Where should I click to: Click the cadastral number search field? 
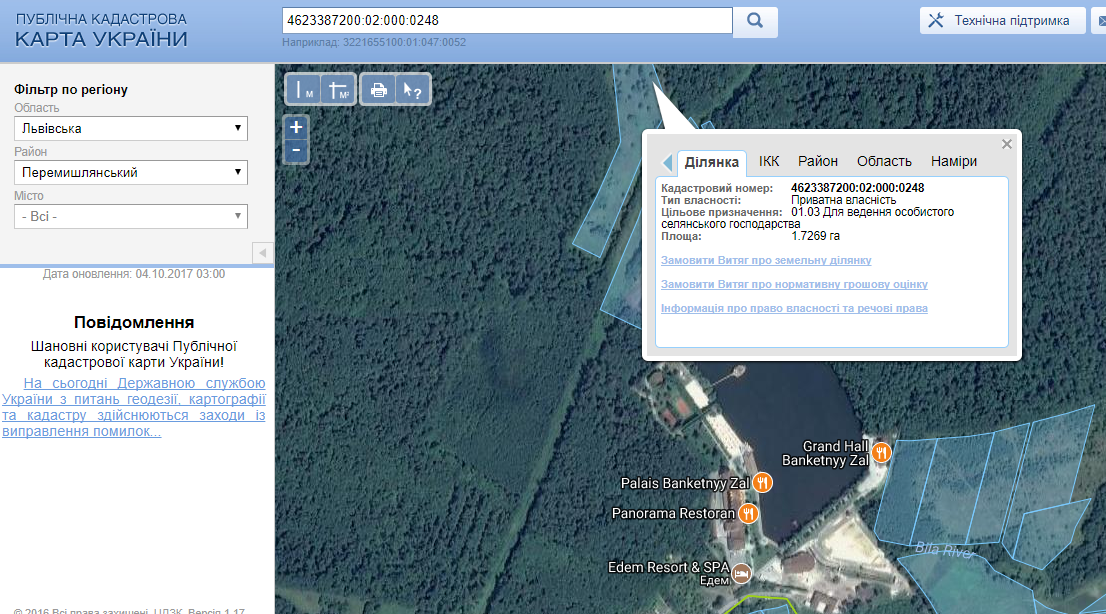coord(507,21)
